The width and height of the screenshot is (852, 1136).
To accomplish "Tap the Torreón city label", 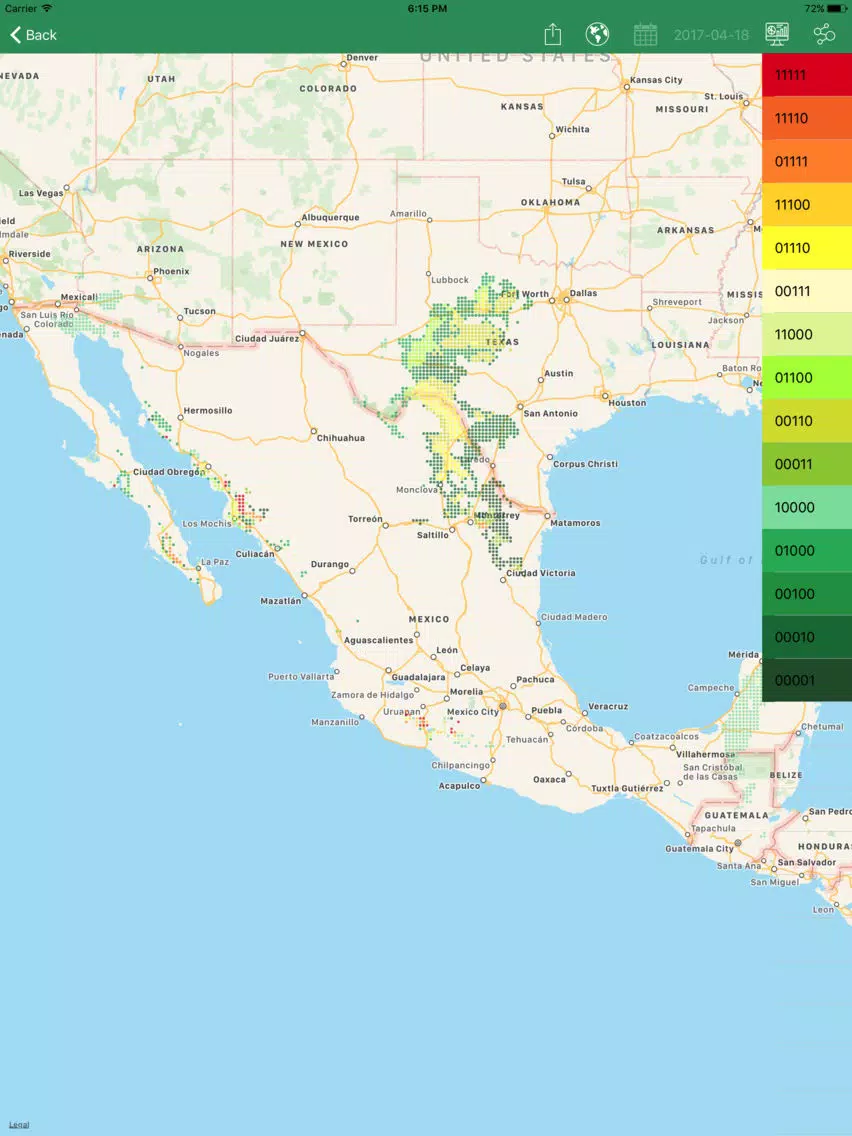I will pos(365,519).
